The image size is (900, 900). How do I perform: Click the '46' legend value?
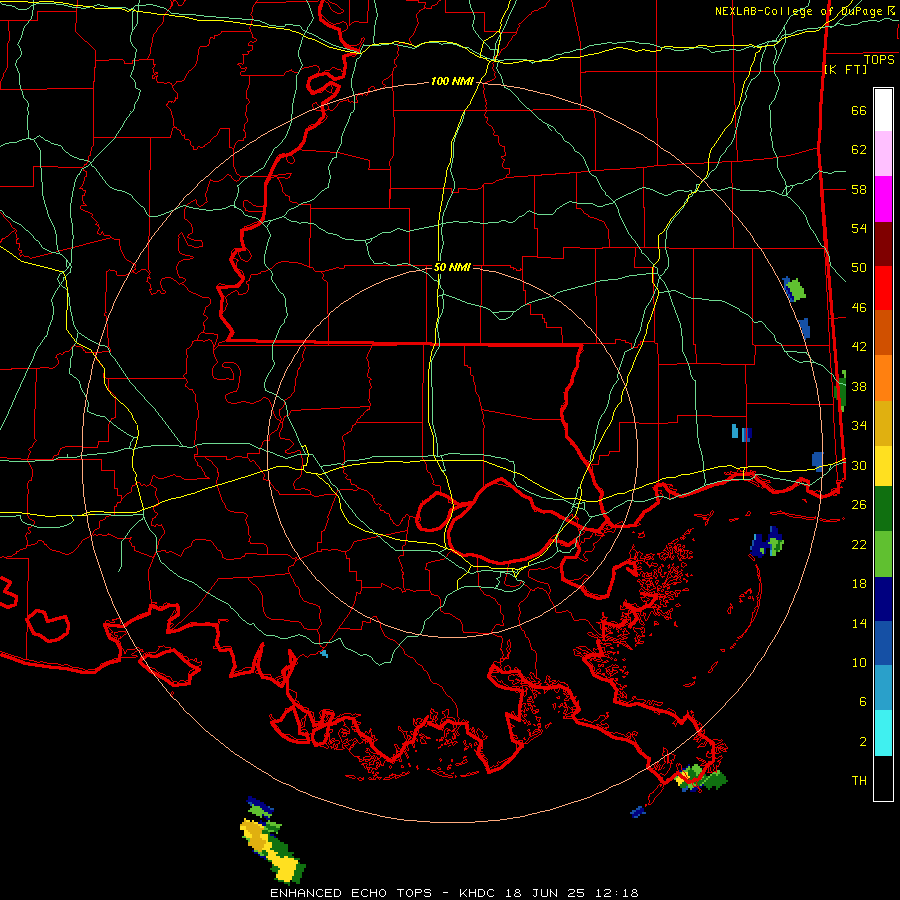click(859, 308)
